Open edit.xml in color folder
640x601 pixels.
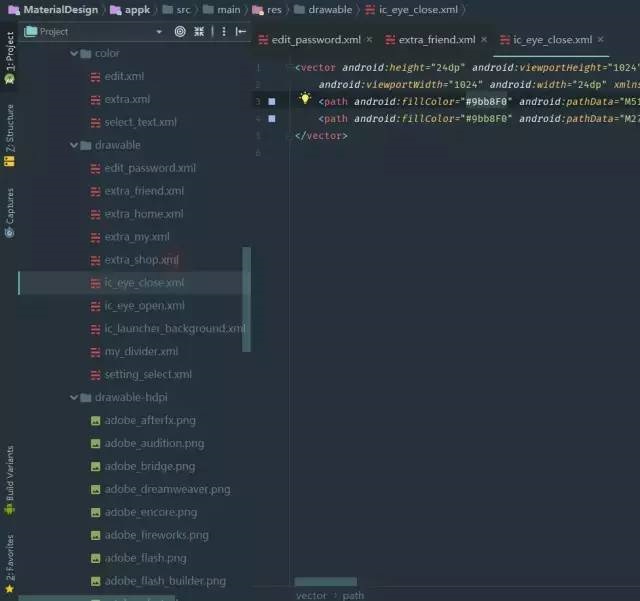point(124,76)
